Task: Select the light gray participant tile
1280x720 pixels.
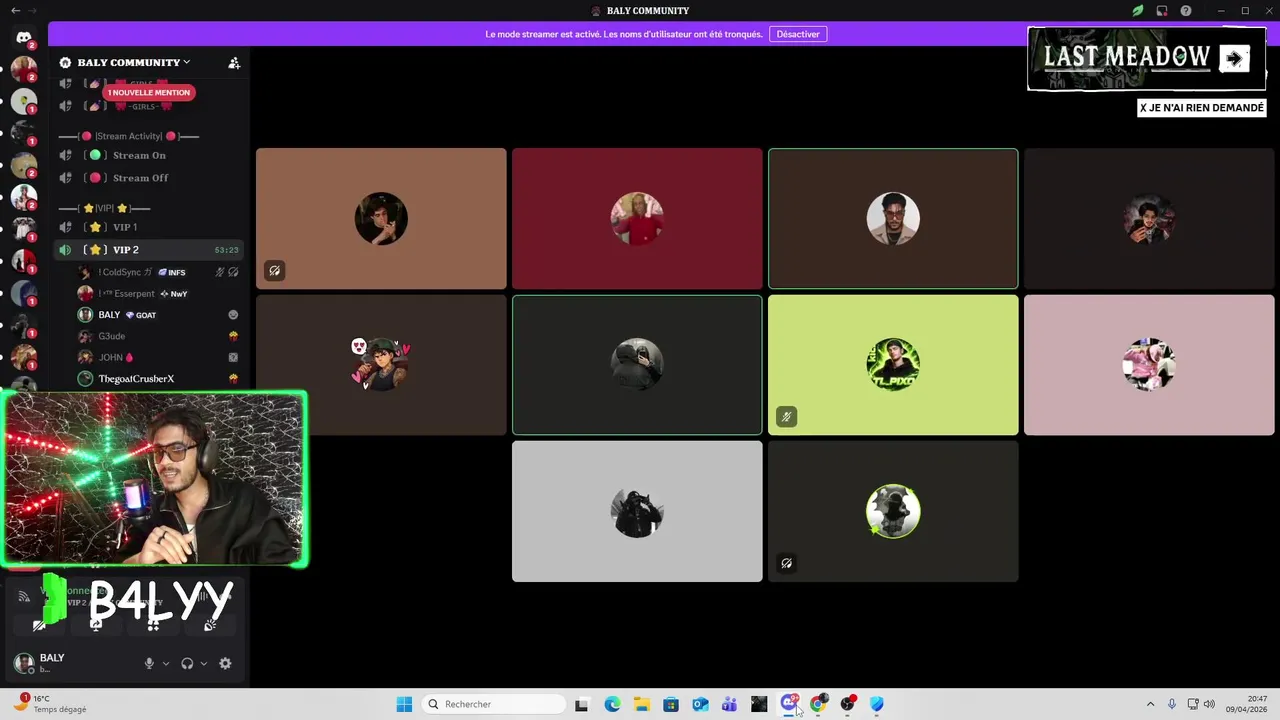Action: (x=637, y=511)
